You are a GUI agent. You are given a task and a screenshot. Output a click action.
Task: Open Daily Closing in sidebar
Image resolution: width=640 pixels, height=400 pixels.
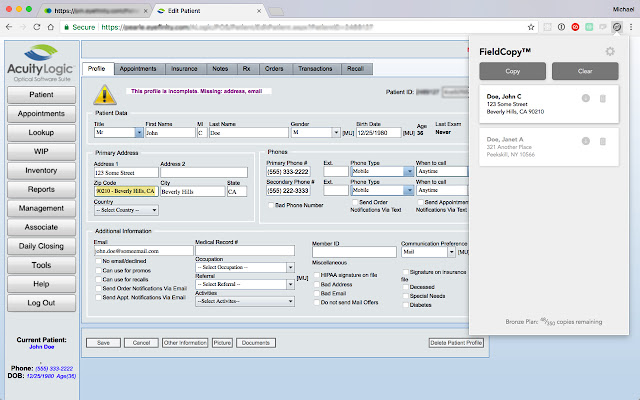click(41, 246)
